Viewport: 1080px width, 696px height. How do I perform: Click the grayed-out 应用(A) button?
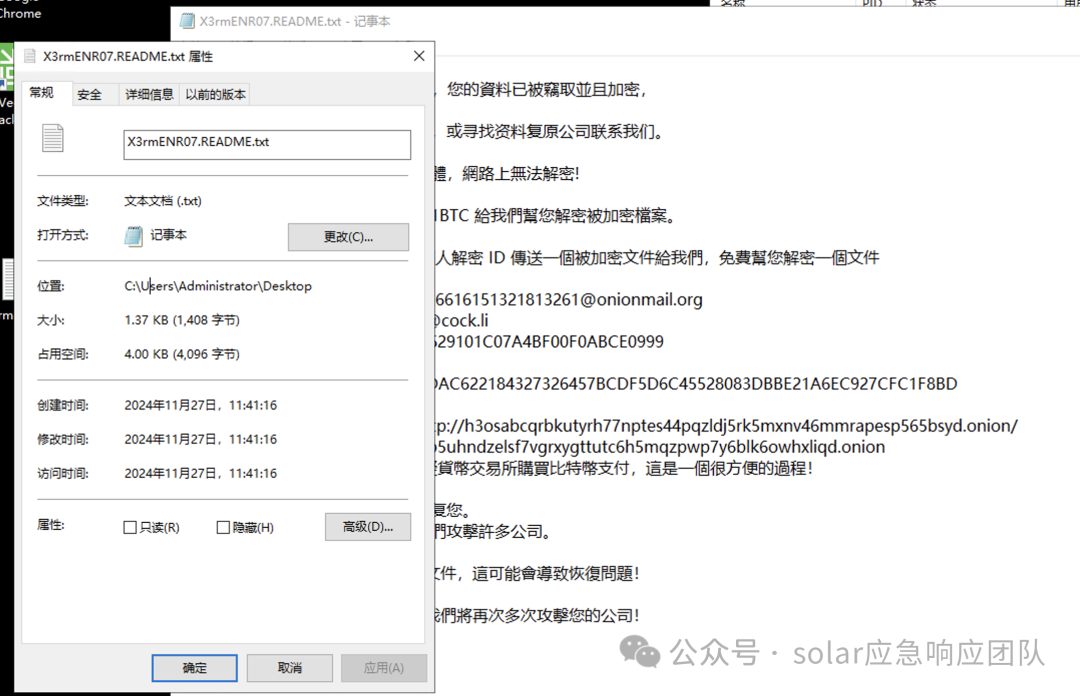click(x=384, y=668)
